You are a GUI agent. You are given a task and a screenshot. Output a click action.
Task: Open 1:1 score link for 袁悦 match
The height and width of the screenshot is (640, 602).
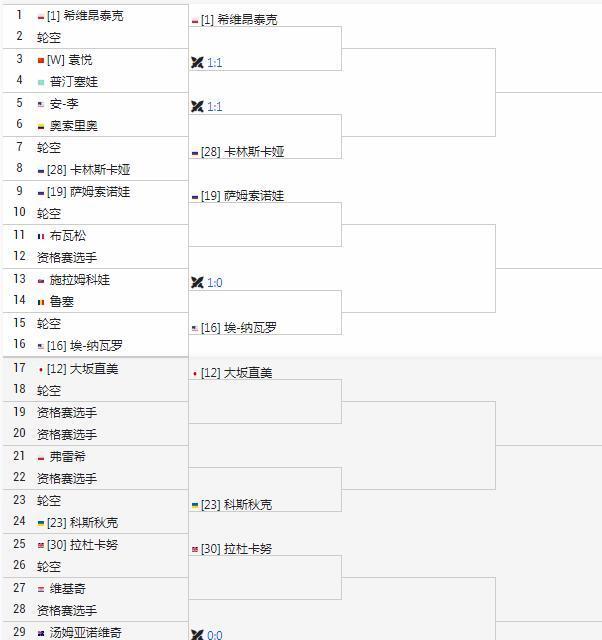215,63
